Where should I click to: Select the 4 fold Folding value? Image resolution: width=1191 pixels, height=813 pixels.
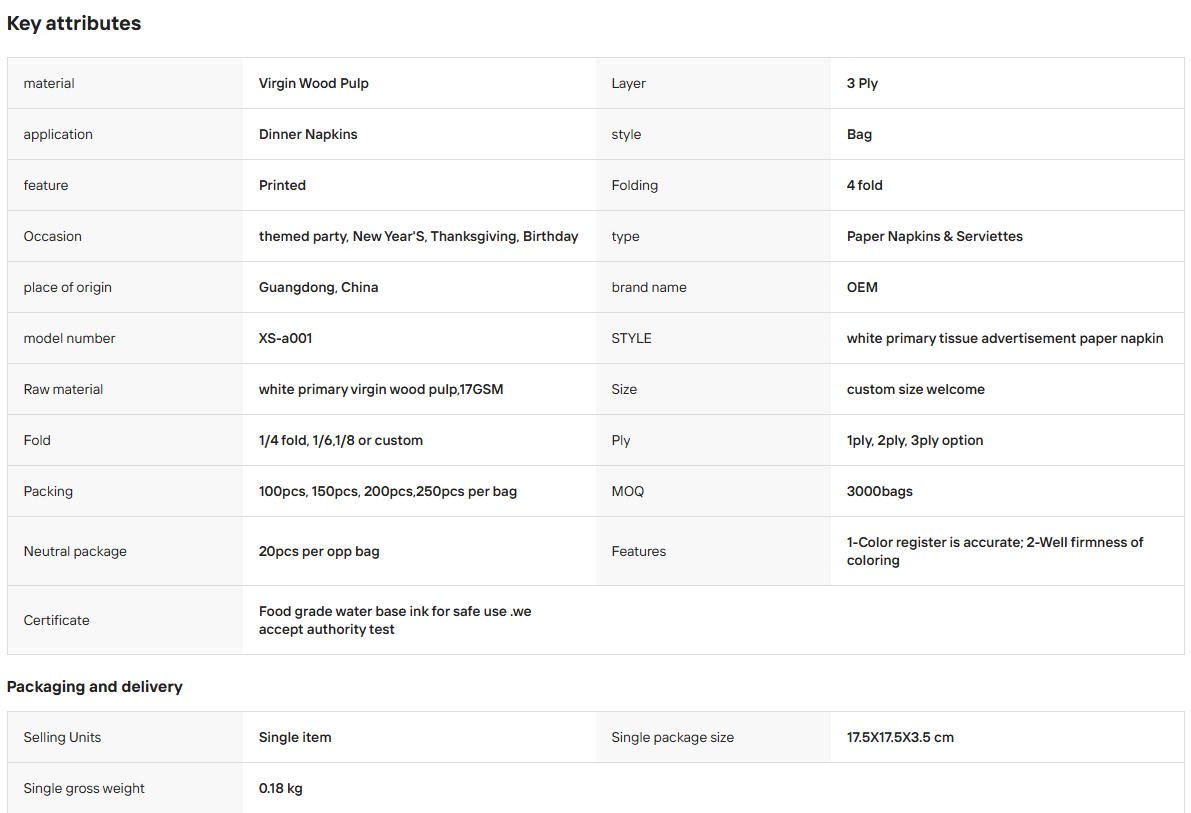(864, 185)
